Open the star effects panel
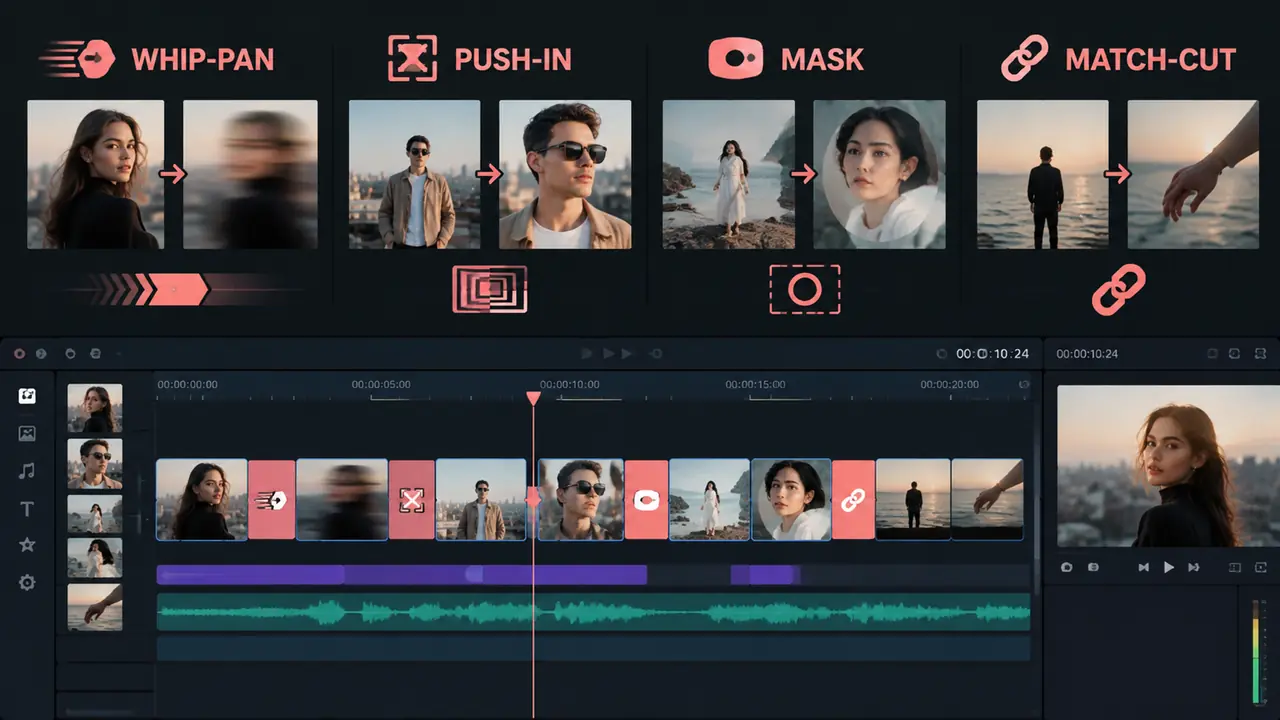Viewport: 1280px width, 720px height. point(27,545)
